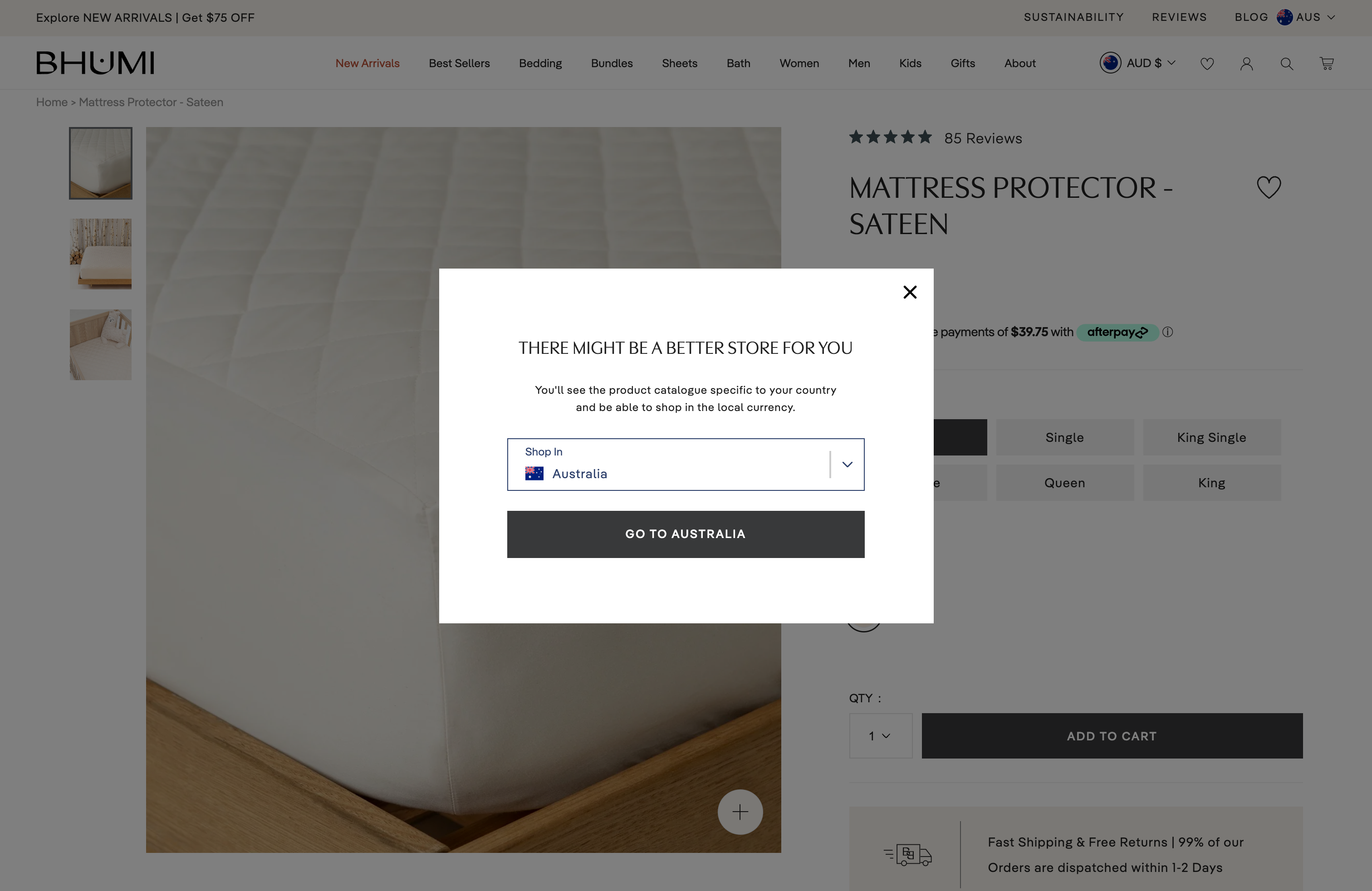Image resolution: width=1372 pixels, height=891 pixels.
Task: Visit the Blog link
Action: [x=1251, y=17]
